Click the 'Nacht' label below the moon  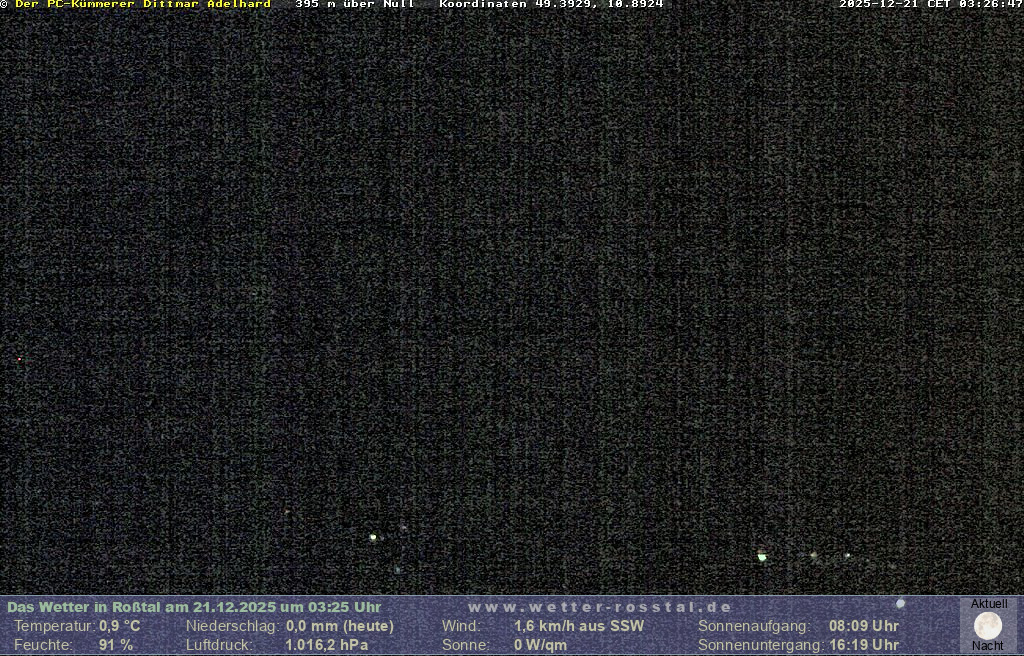[987, 646]
